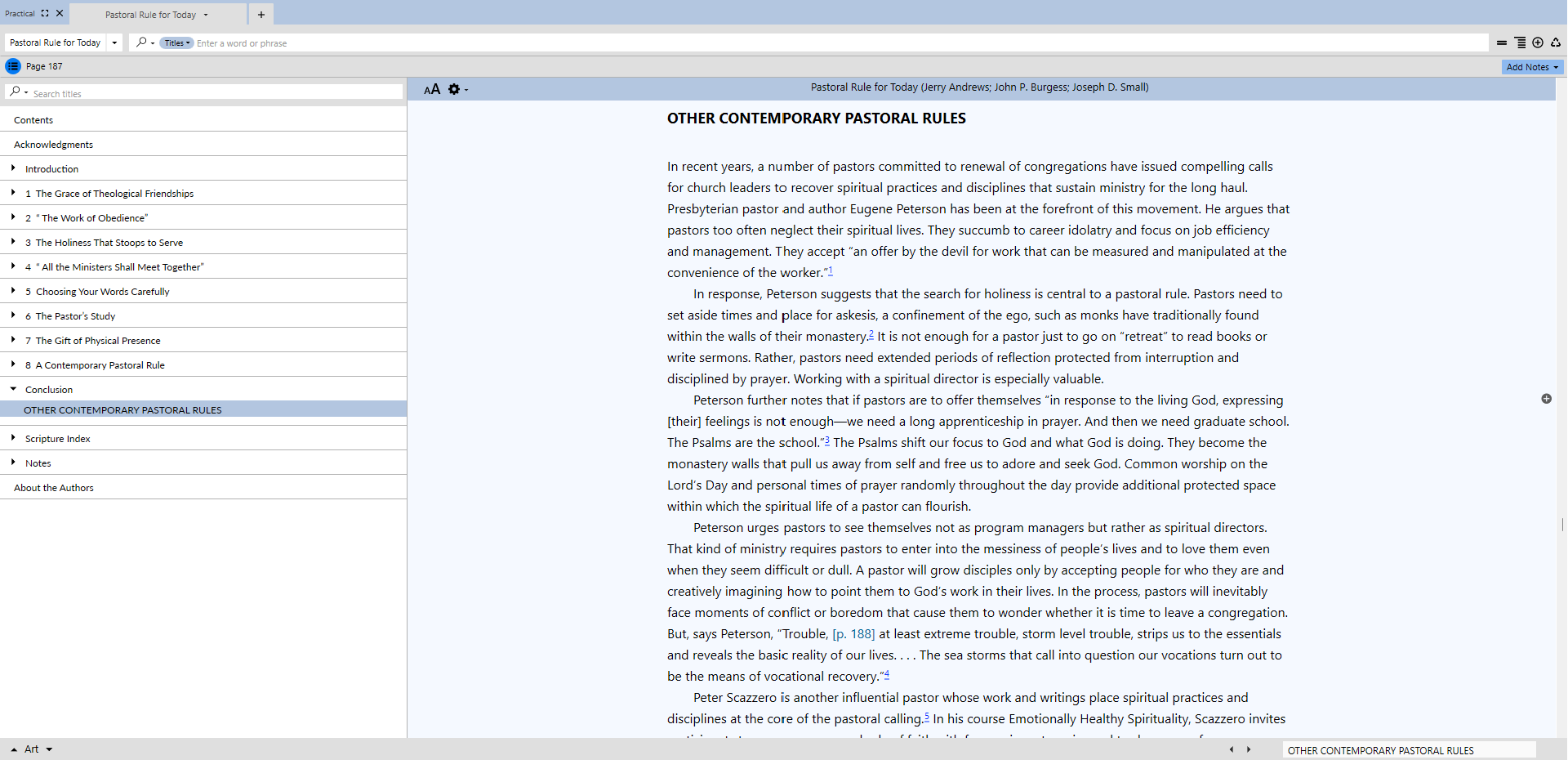Open the Introduction entry title
This screenshot has width=1568, height=760.
[51, 169]
